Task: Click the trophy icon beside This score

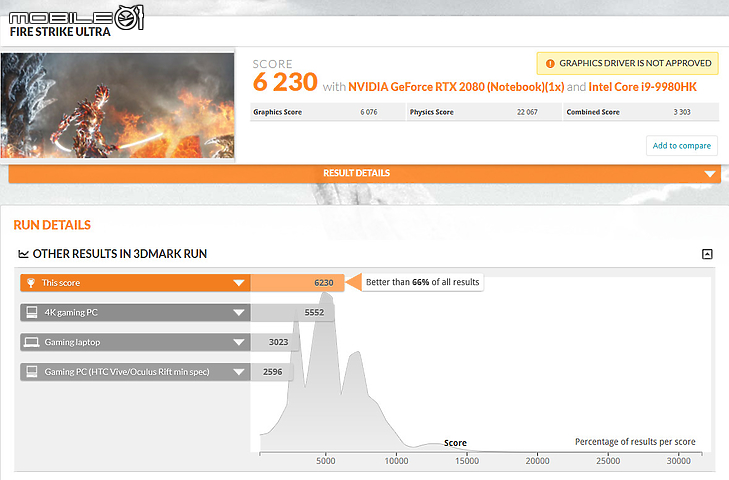Action: click(31, 283)
